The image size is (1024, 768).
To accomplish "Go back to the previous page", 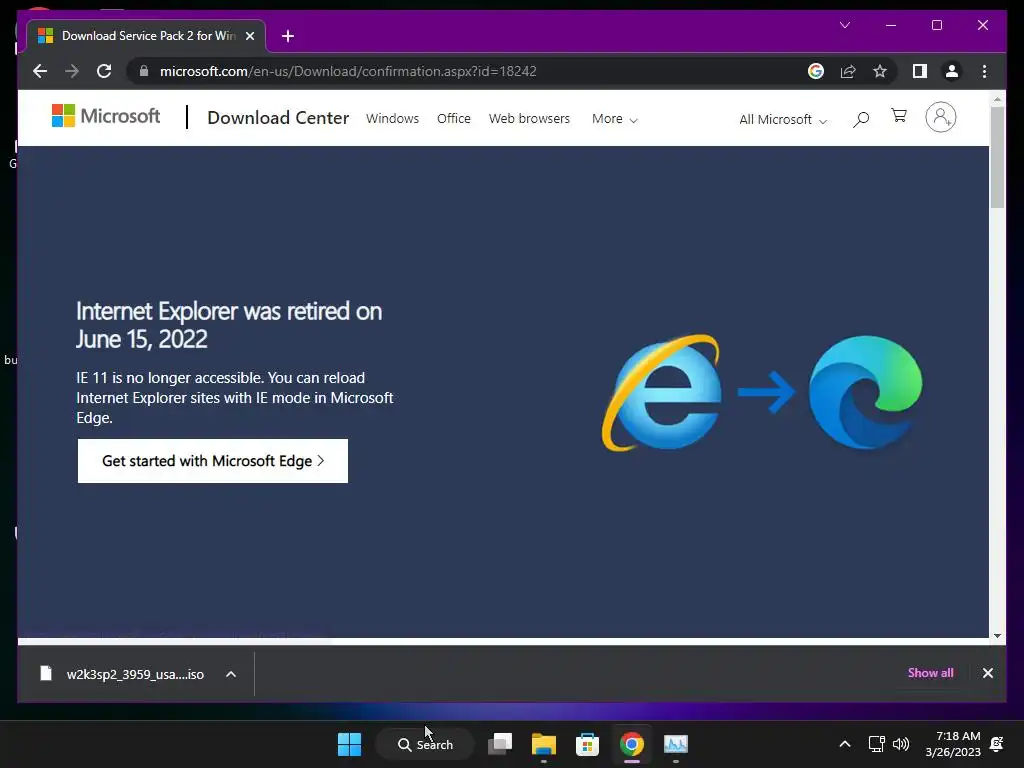I will 40,71.
